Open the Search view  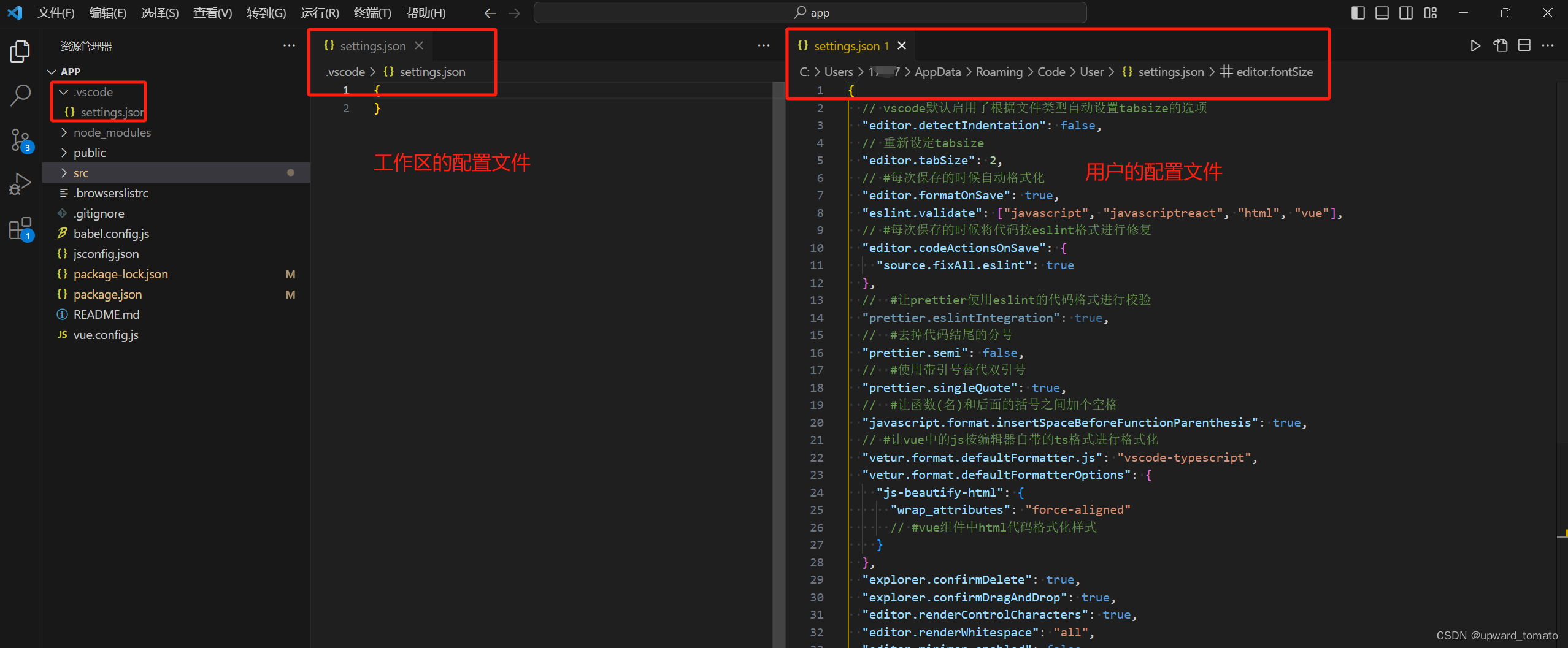[20, 96]
